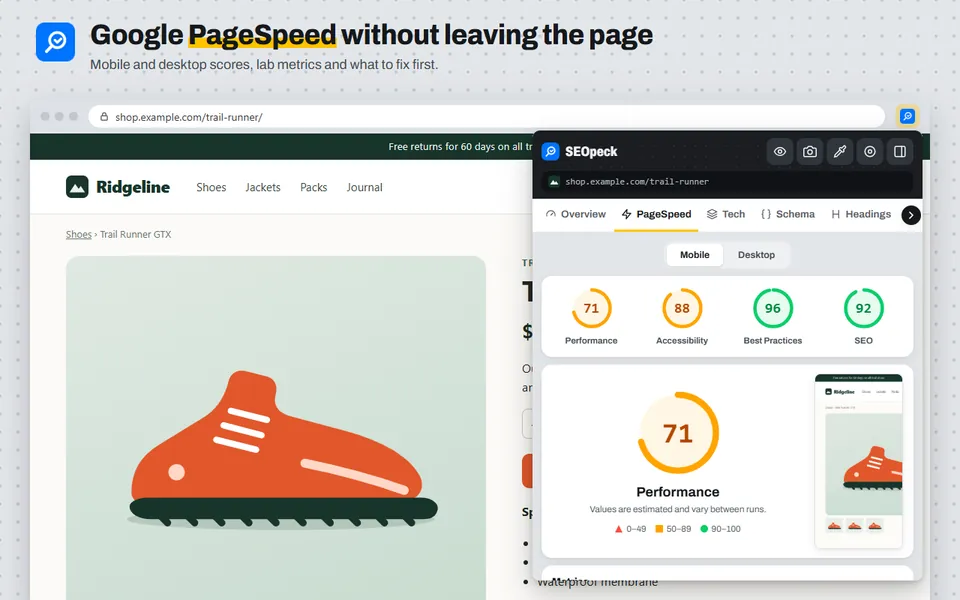Click the SEOpeck logo in panel header
The image size is (960, 600).
point(550,151)
